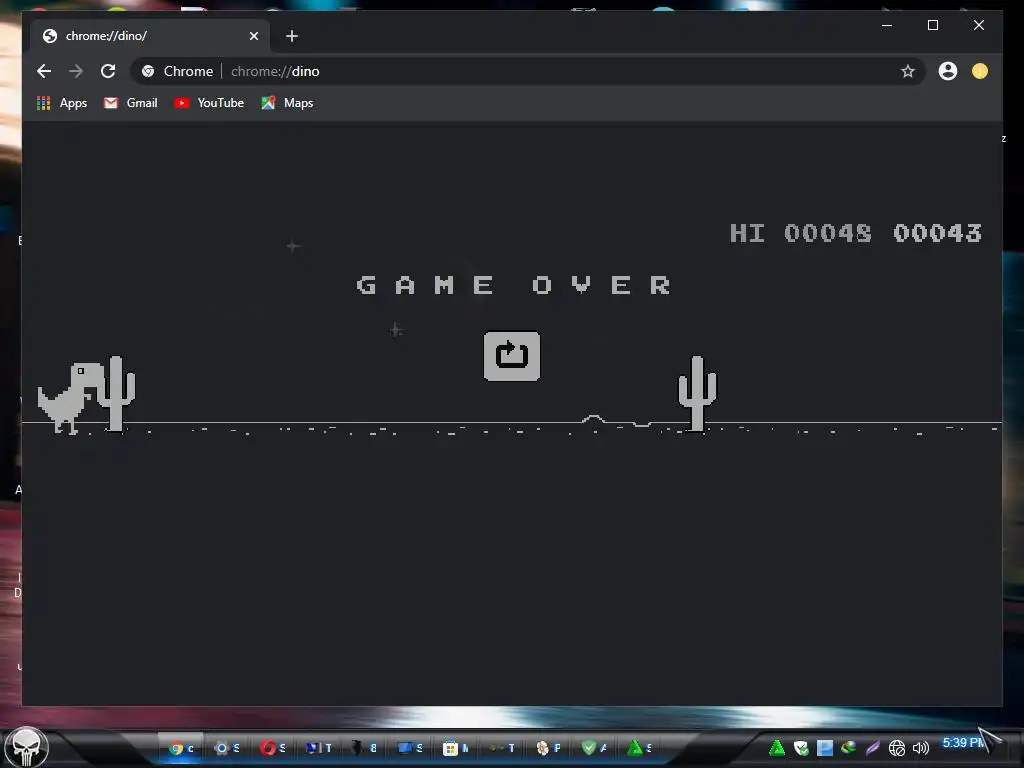Open the green triangle app in taskbar
This screenshot has width=1024, height=768.
[639, 748]
